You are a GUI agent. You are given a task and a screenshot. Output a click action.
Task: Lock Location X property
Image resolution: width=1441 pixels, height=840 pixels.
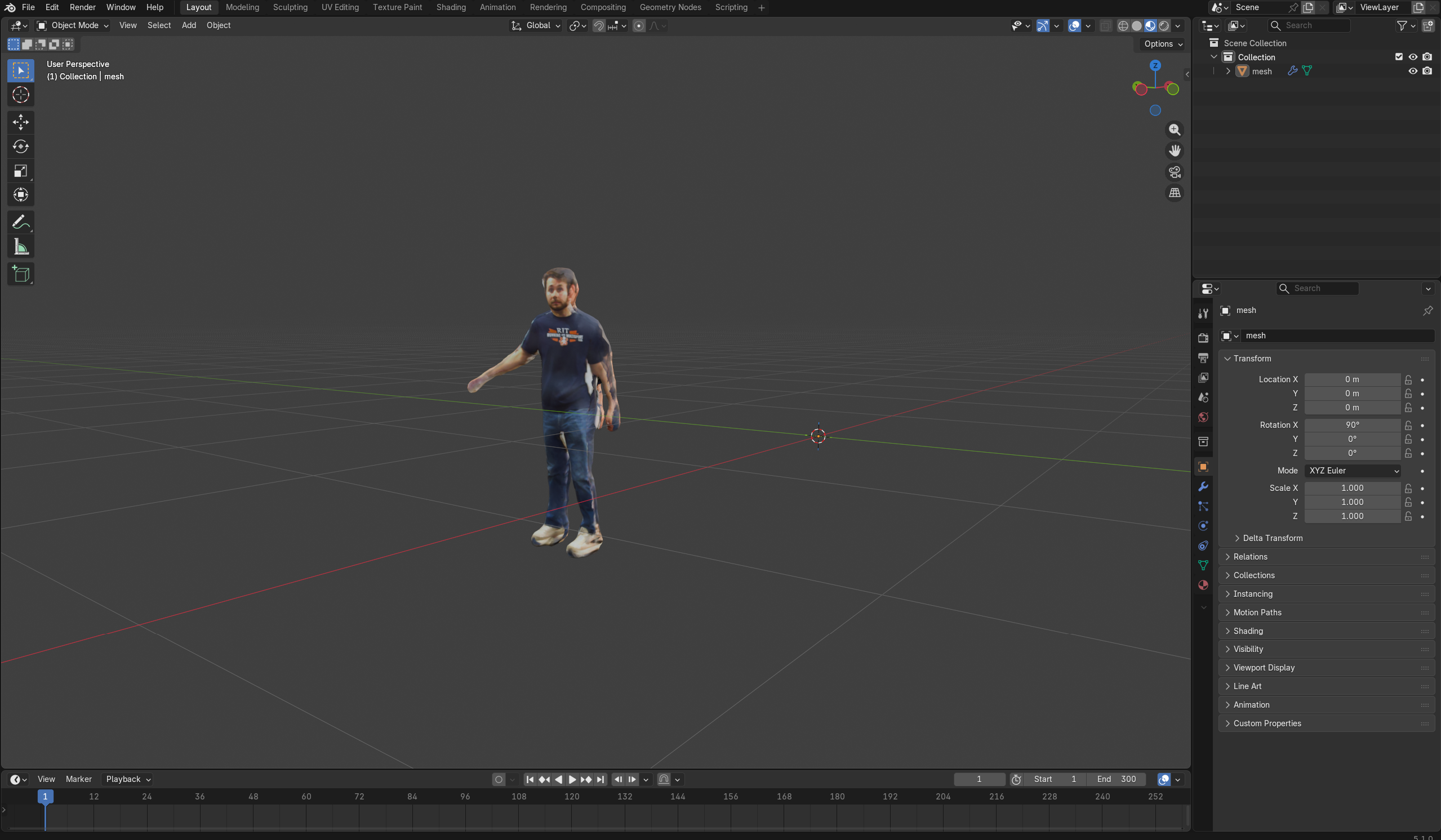(x=1408, y=379)
